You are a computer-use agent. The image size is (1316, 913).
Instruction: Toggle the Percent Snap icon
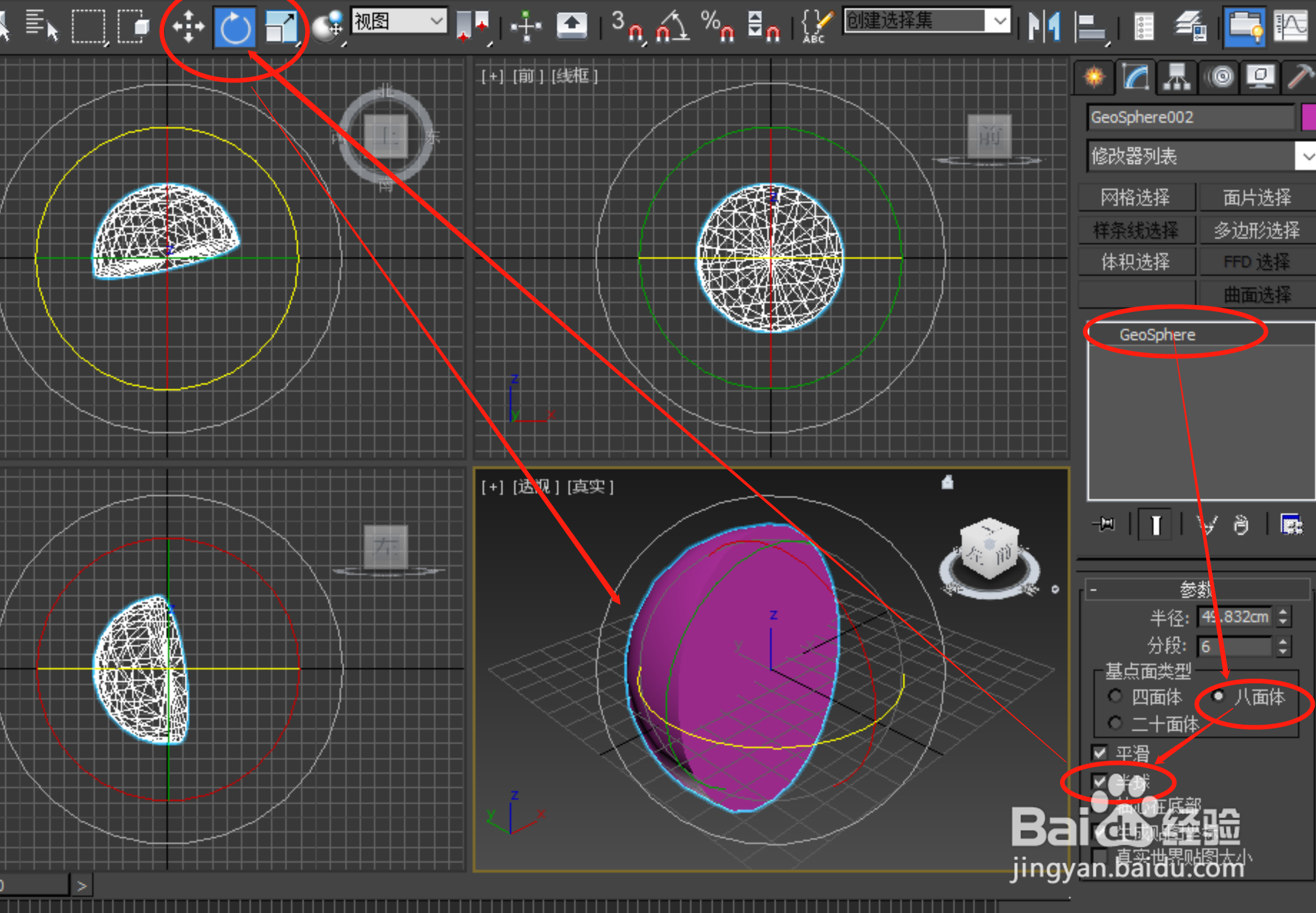point(718,26)
